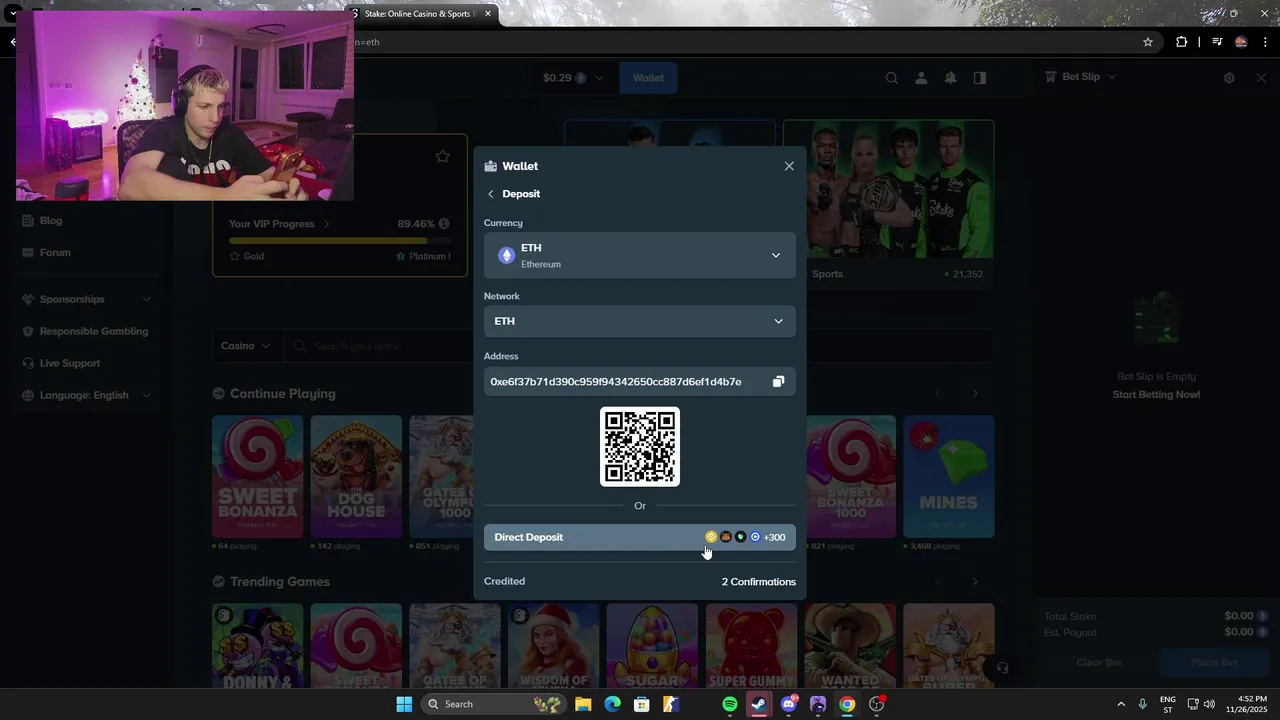Open the Currency ETH Ethereum dropdown
Viewport: 1280px width, 720px height.
(640, 256)
